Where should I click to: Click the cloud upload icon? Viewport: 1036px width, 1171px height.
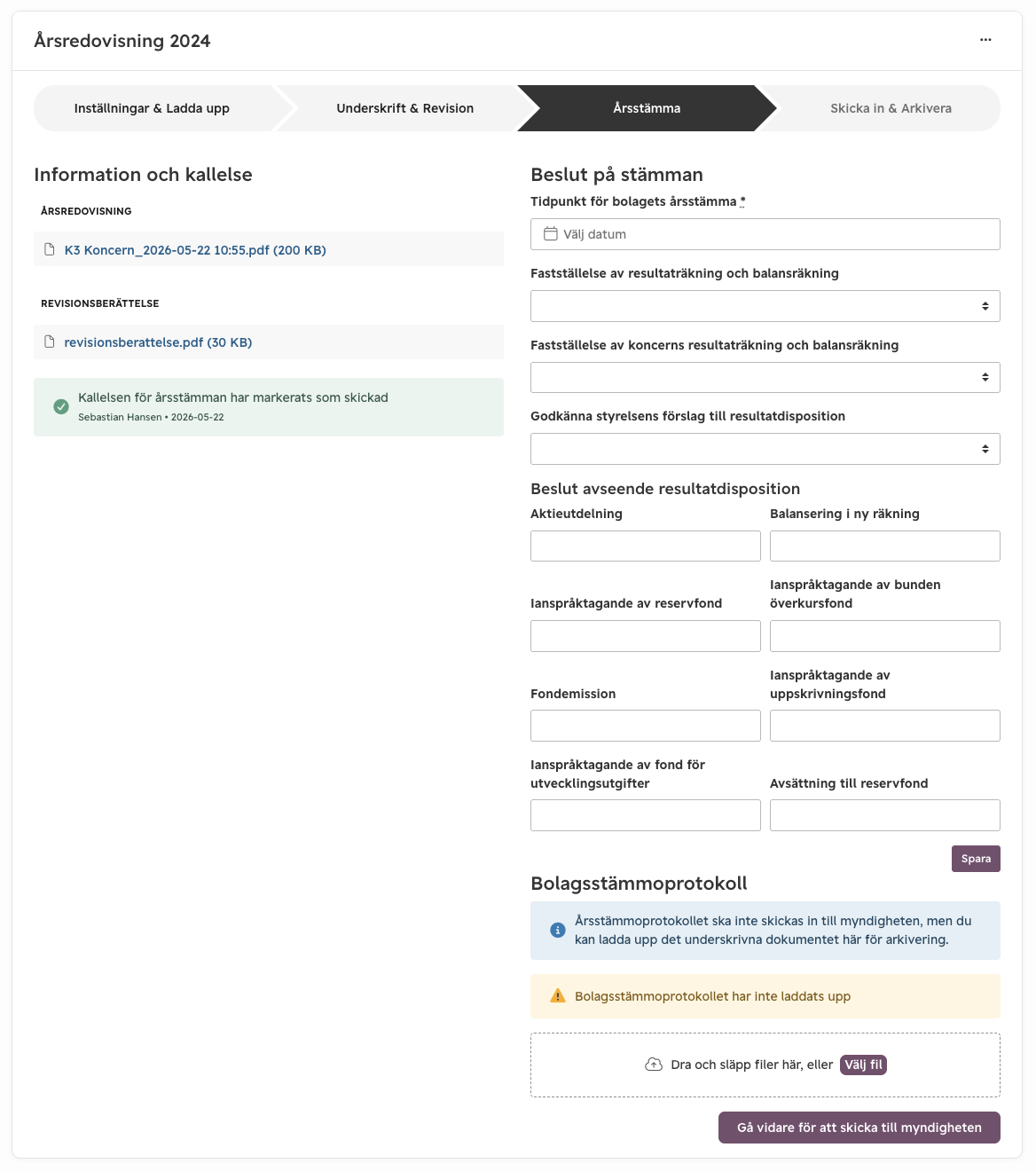pyautogui.click(x=654, y=1065)
